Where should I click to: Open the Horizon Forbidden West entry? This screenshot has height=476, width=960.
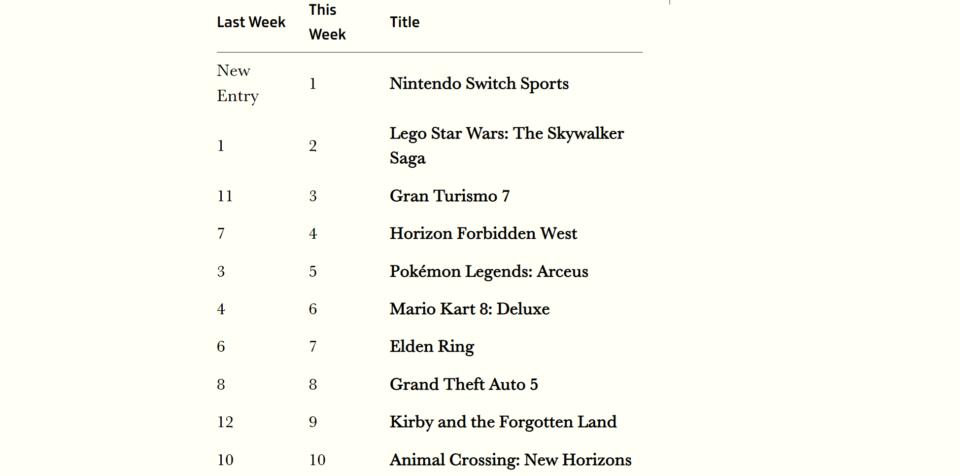[483, 234]
